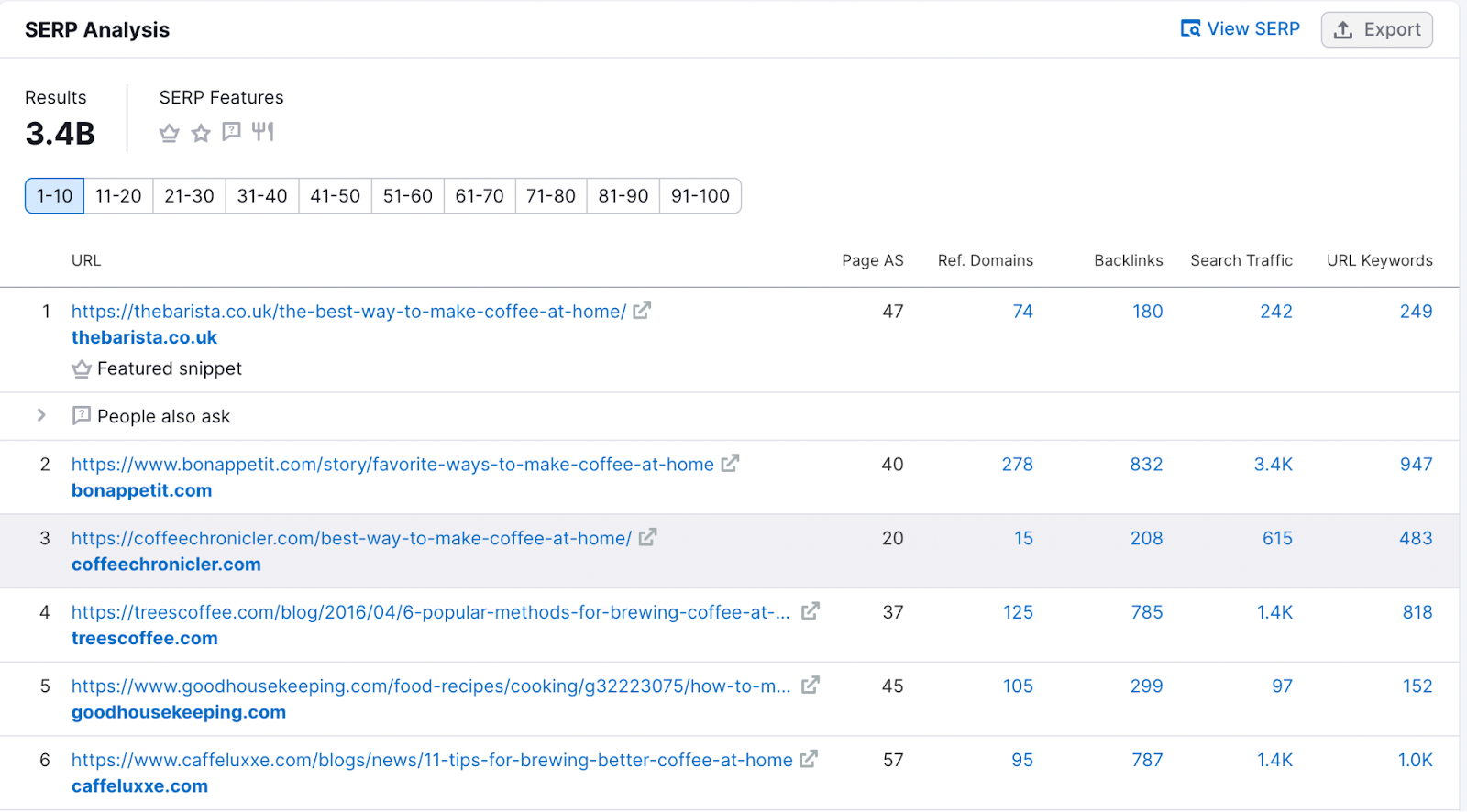Open external link icon for coffeechronicler.com URL
Screen dimensions: 1467x812
(x=647, y=538)
